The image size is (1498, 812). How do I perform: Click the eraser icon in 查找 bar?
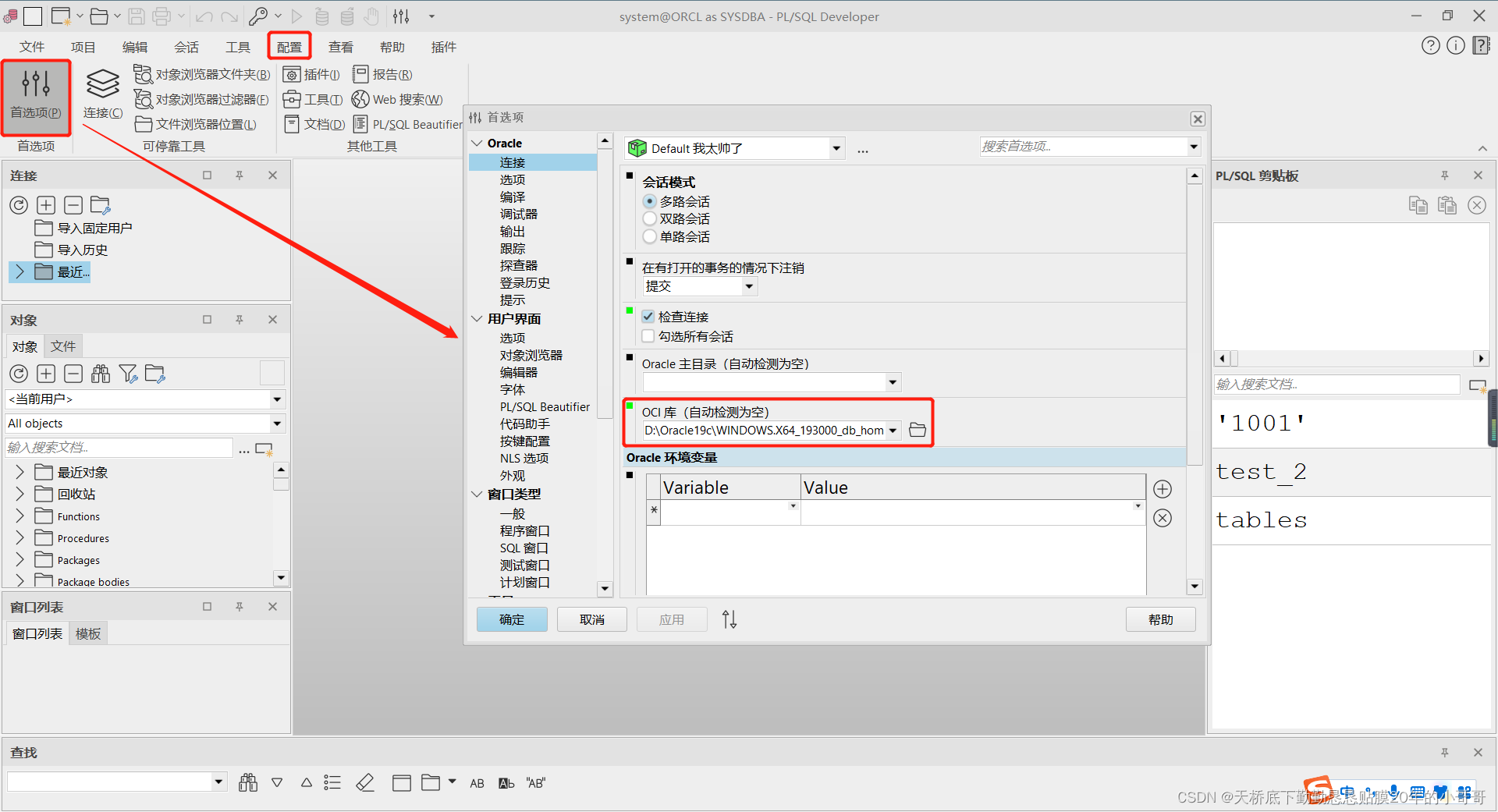(x=365, y=782)
